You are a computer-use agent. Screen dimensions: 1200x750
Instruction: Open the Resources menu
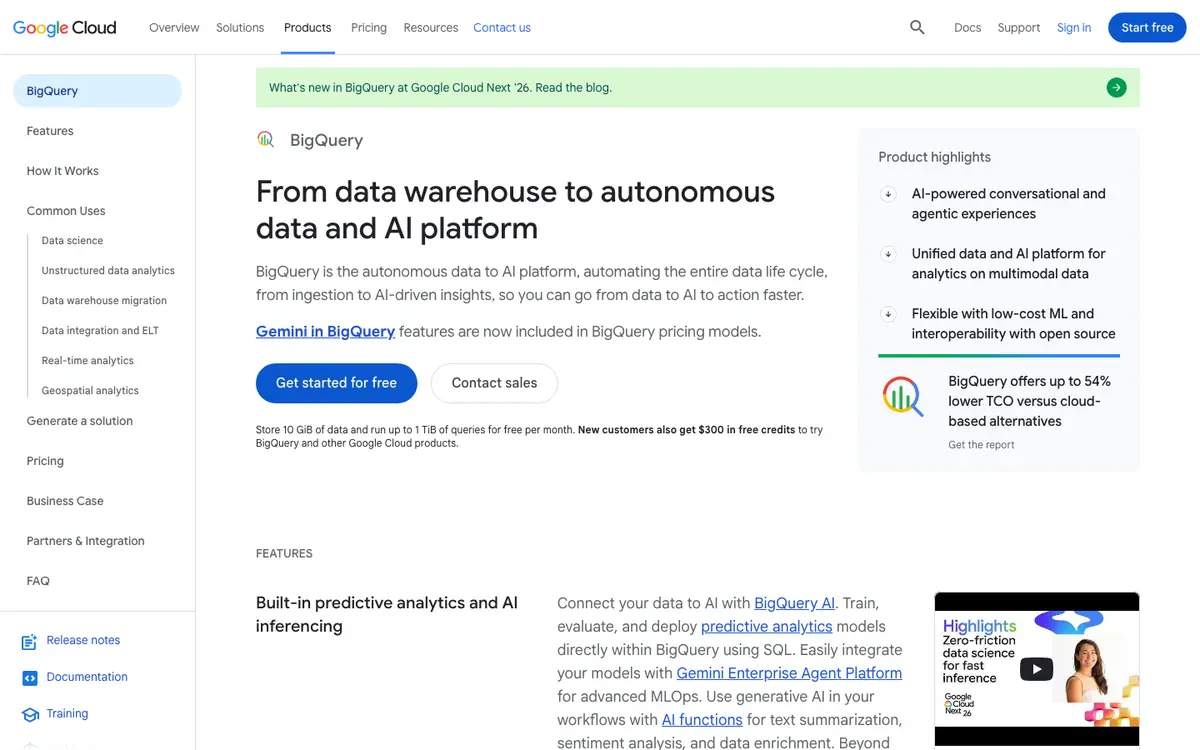coord(431,28)
